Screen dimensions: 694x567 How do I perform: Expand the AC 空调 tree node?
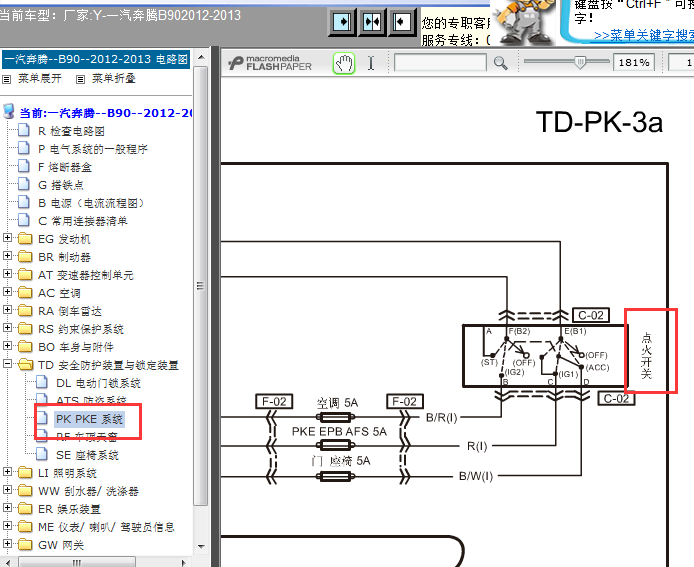click(7, 292)
